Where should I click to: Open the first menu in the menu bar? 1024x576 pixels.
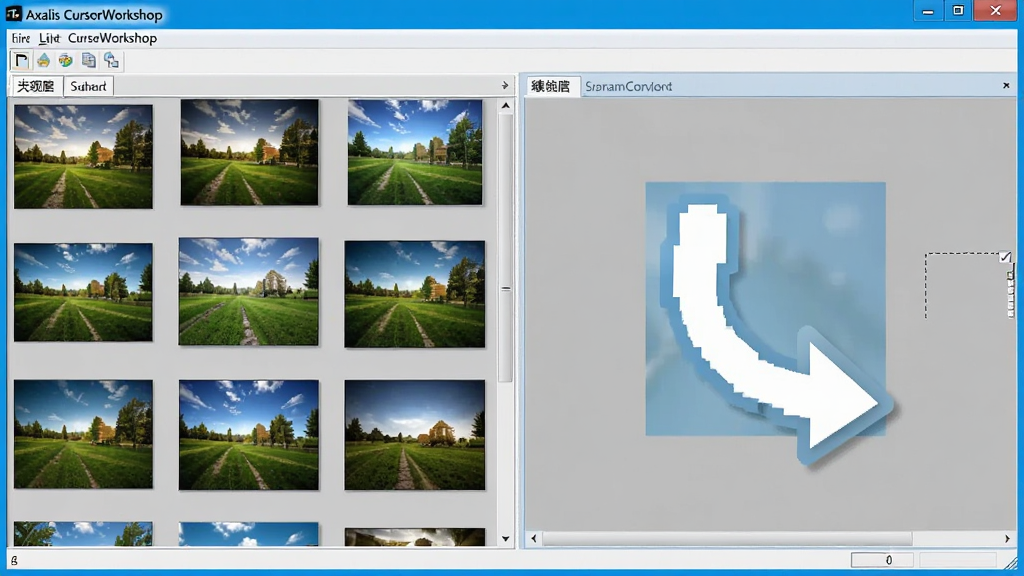(x=21, y=39)
